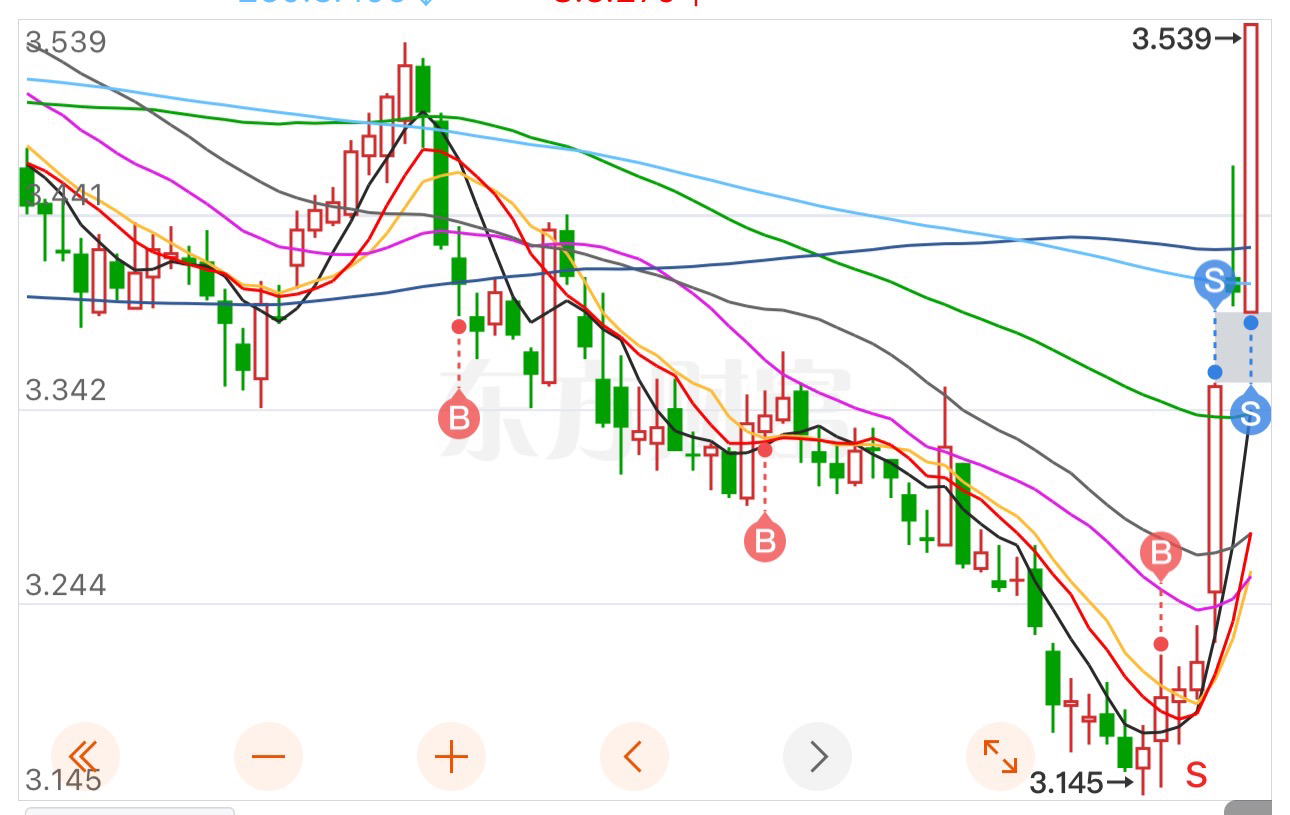Click the 3.145 axis label at bottom left
Image resolution: width=1290 pixels, height=815 pixels.
pyautogui.click(x=64, y=780)
